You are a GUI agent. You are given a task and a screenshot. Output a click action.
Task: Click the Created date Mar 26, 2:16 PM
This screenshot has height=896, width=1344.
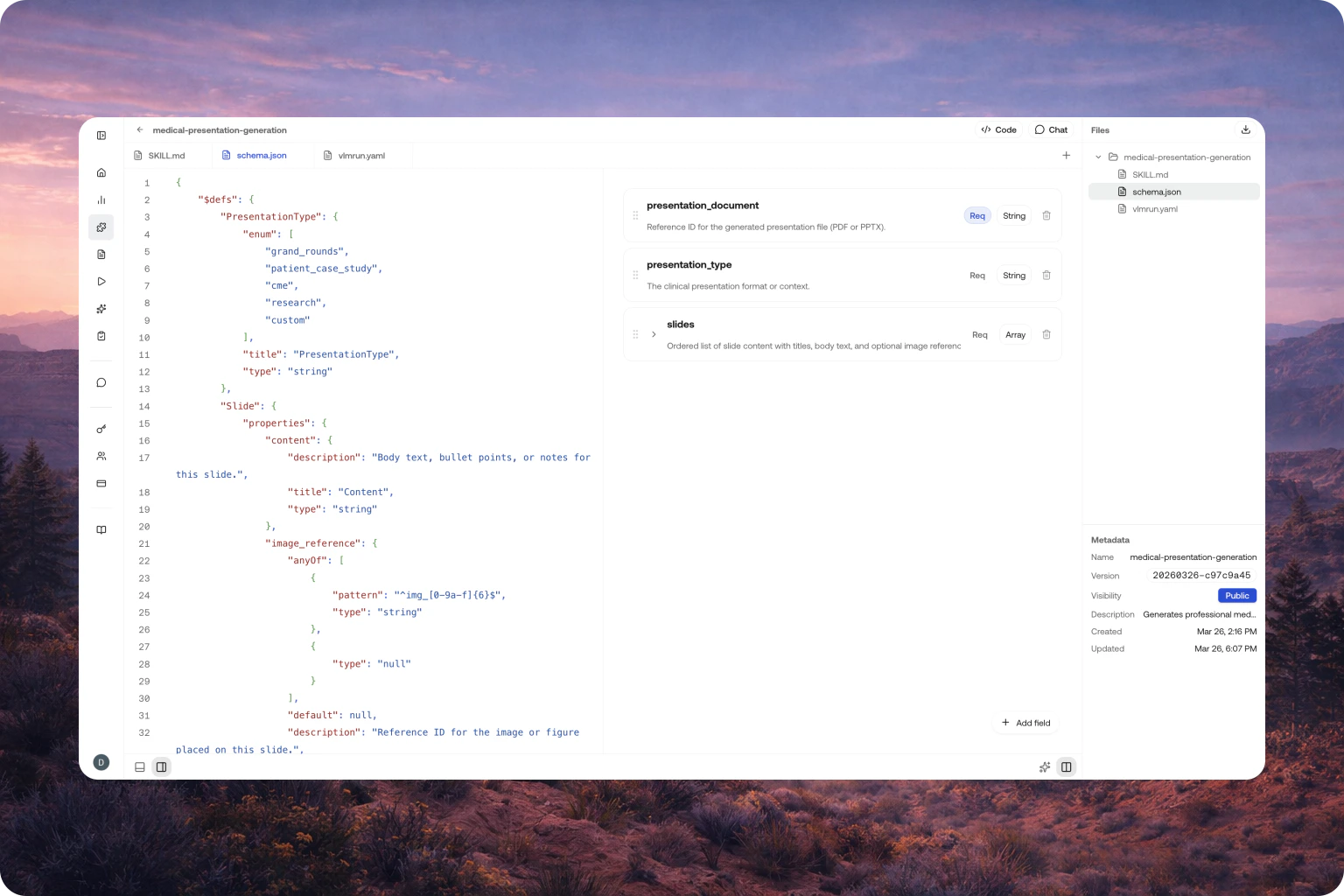[x=1227, y=632]
